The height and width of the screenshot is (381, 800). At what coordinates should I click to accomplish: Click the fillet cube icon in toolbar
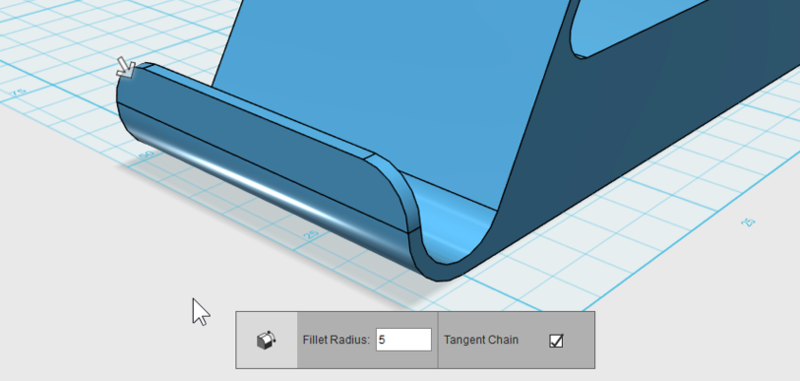tap(266, 340)
